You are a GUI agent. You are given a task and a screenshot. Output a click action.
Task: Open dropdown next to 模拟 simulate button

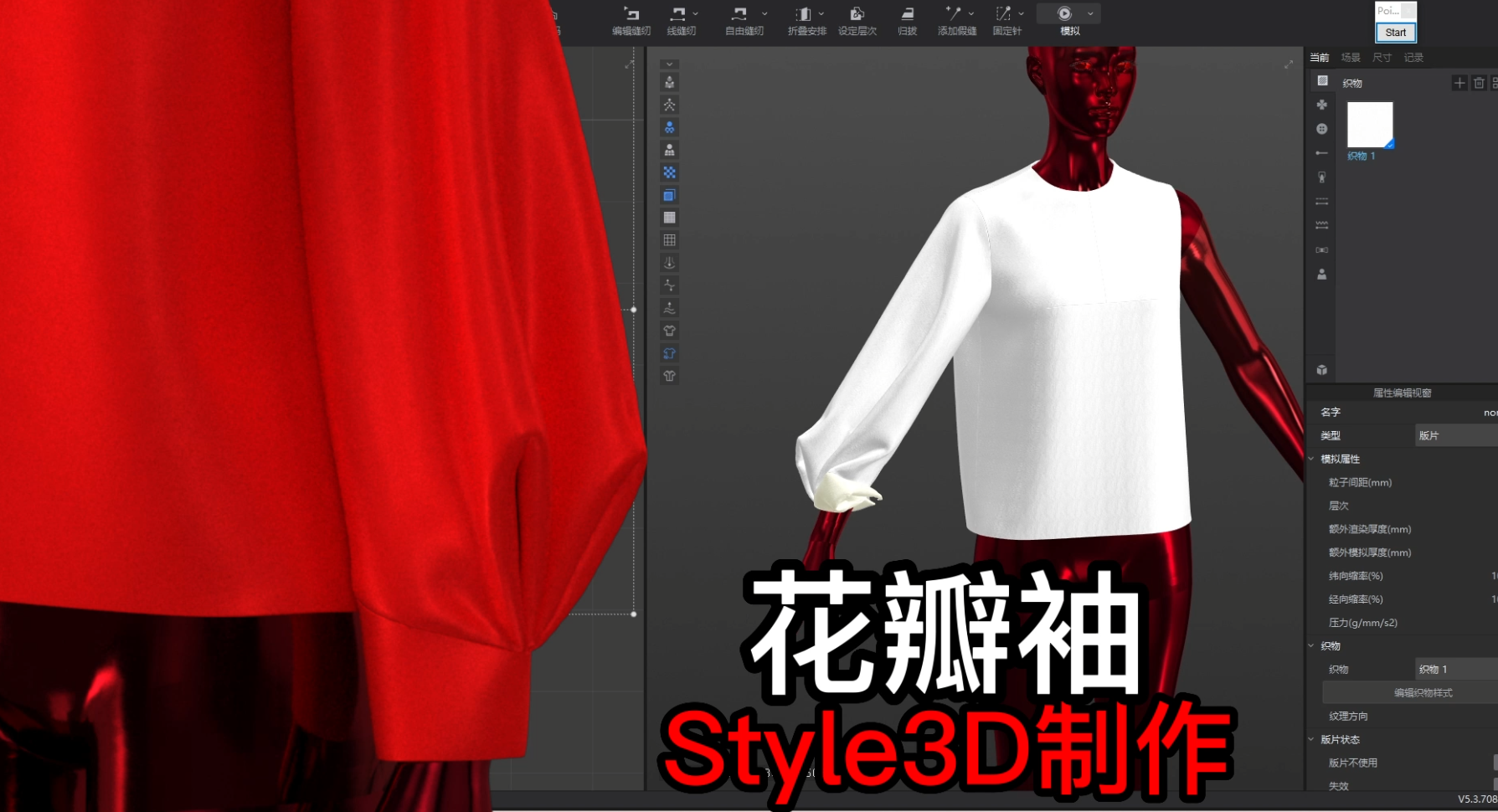1090,13
